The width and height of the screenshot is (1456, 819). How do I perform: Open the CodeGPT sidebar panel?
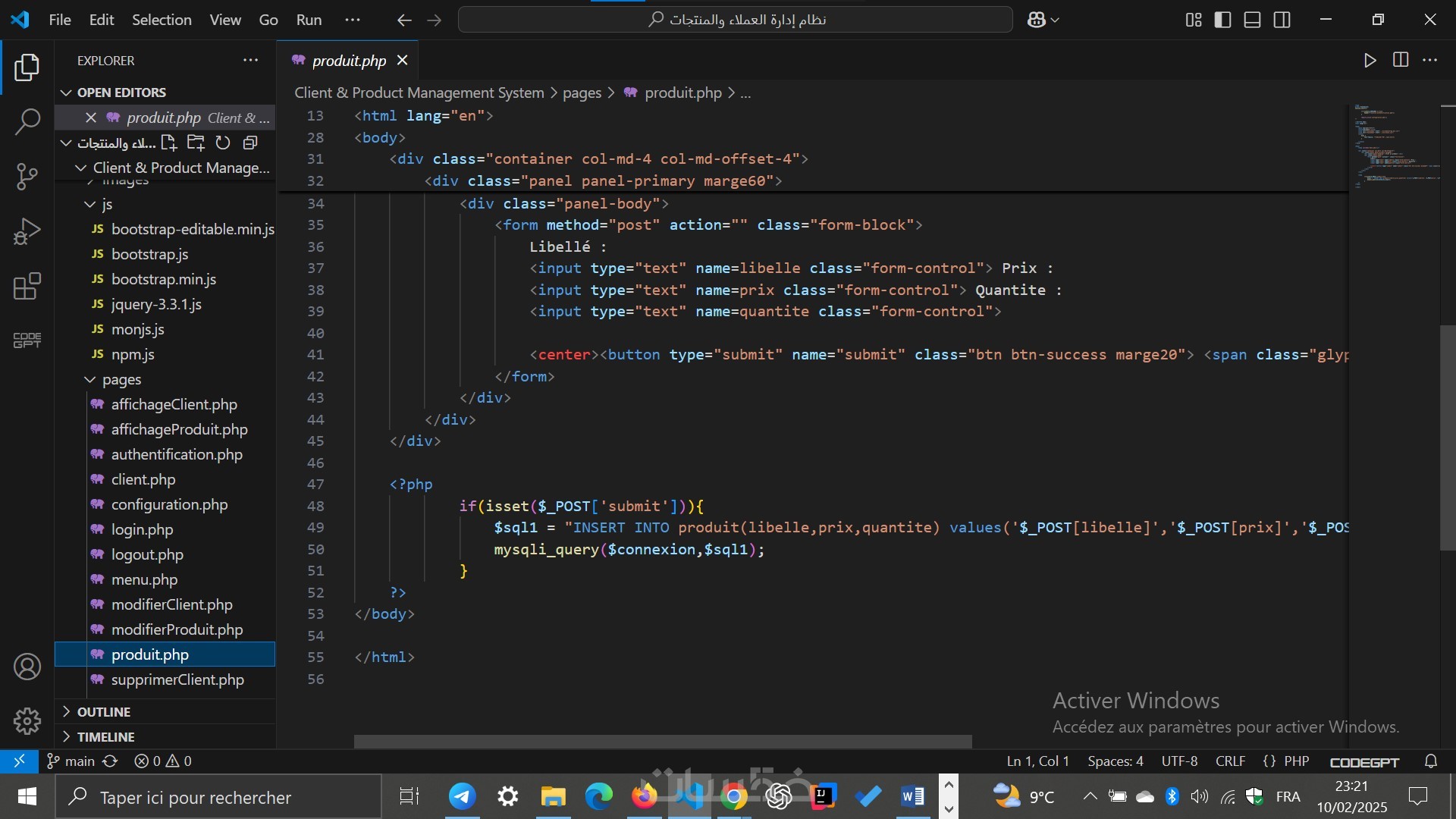[x=27, y=340]
